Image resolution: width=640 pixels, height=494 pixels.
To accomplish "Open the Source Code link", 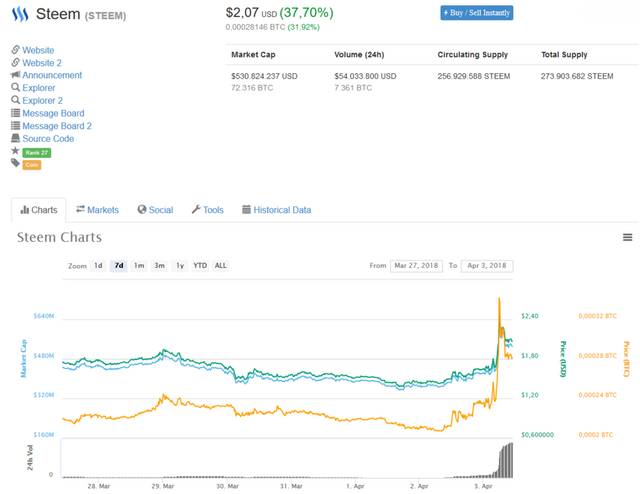I will (x=48, y=138).
